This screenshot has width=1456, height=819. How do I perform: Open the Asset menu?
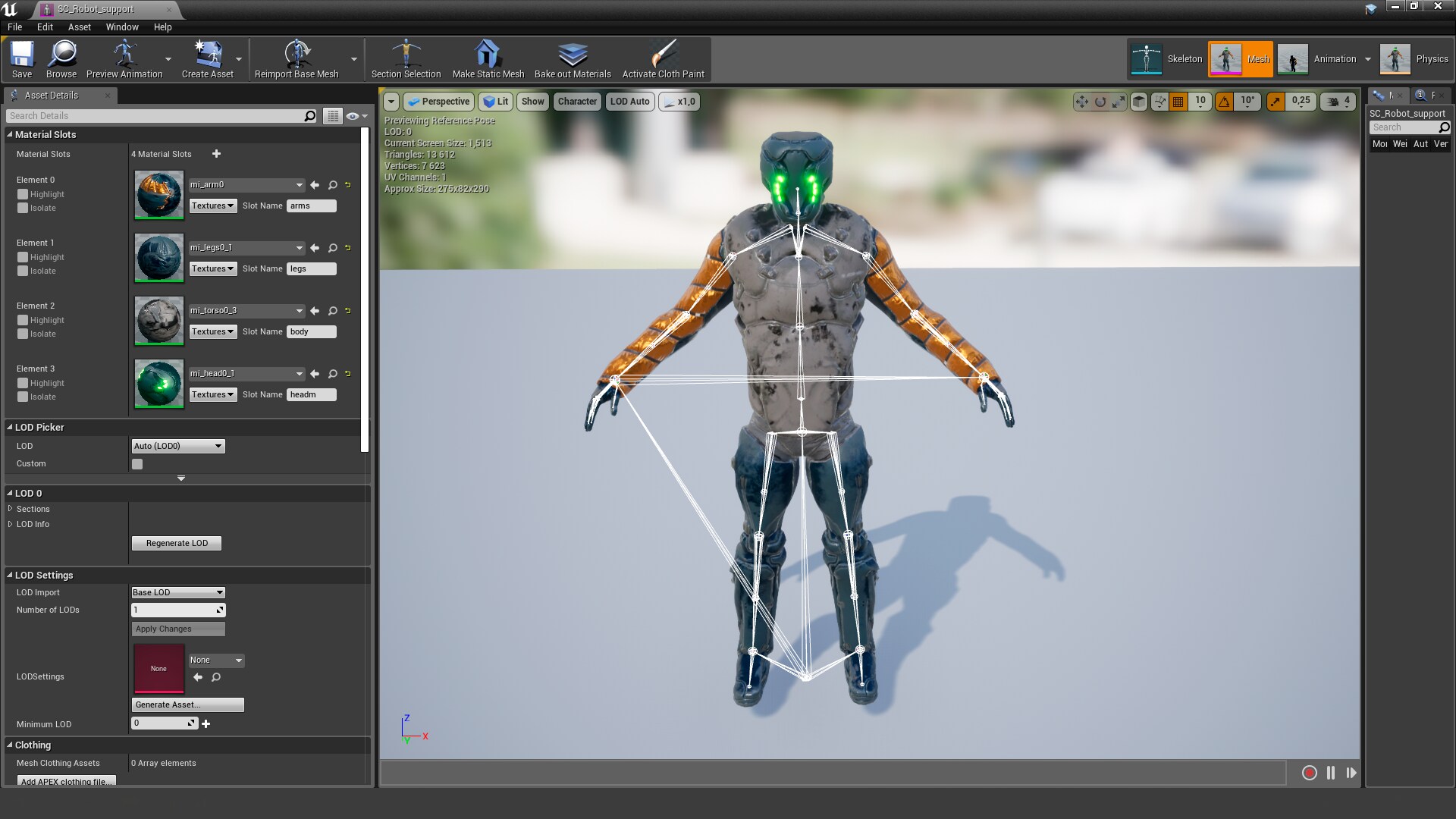click(79, 27)
